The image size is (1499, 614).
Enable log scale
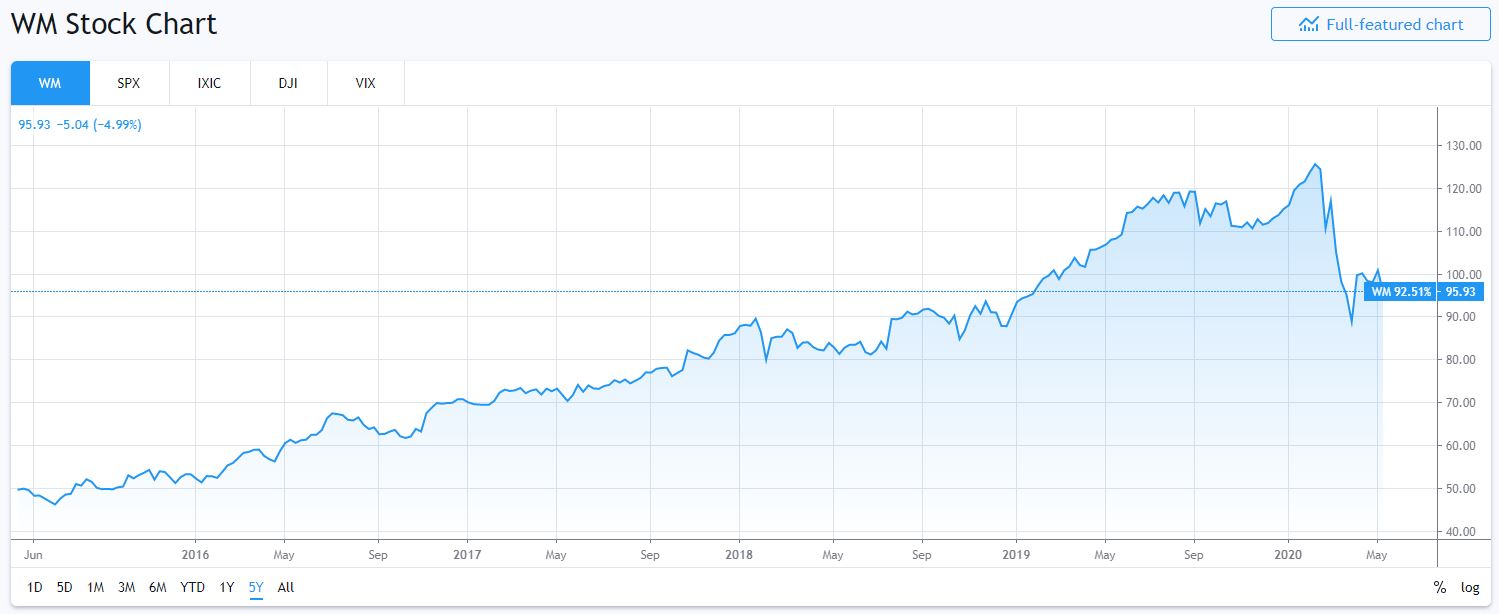pos(1470,588)
